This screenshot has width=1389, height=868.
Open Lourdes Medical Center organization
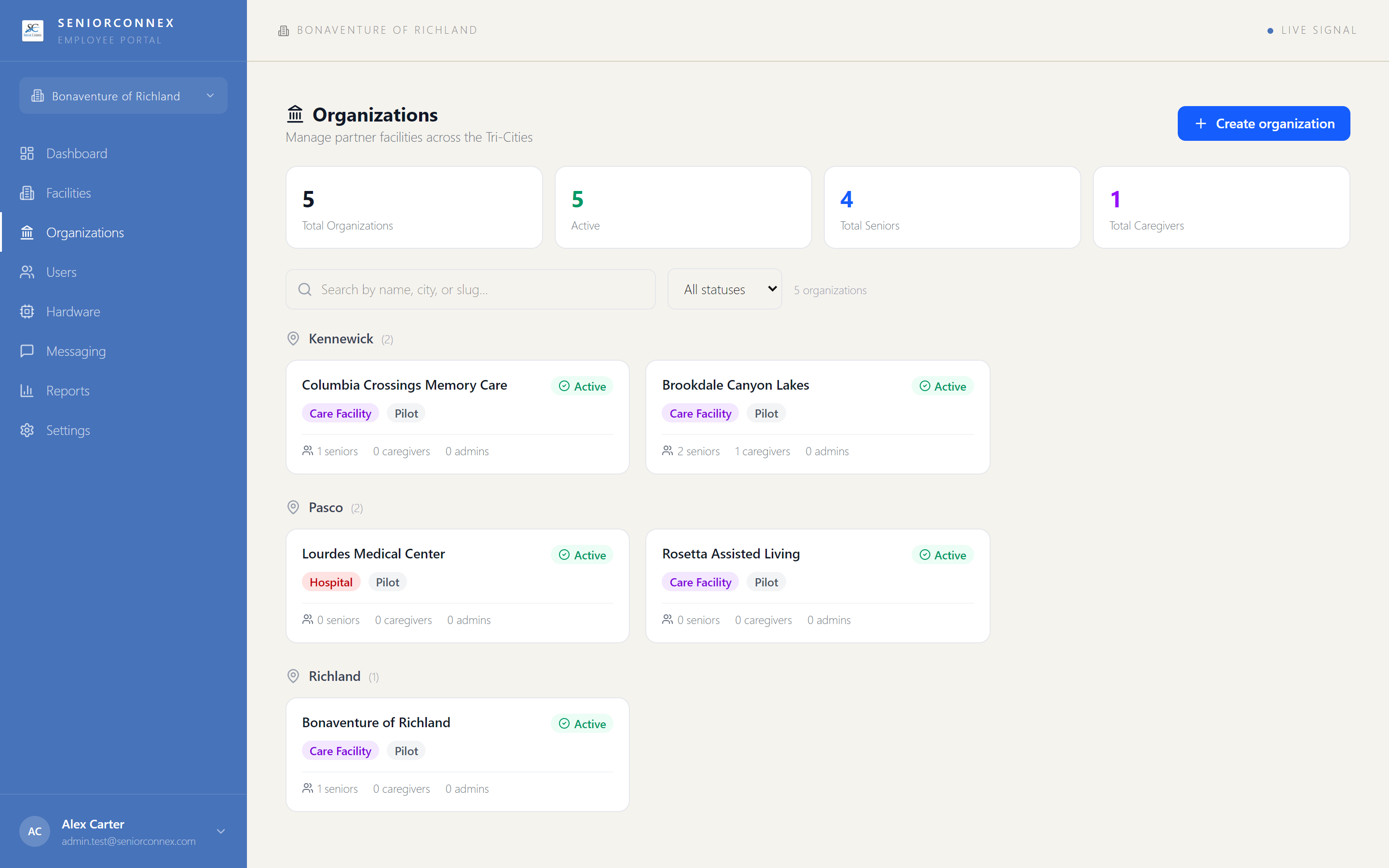pos(457,586)
